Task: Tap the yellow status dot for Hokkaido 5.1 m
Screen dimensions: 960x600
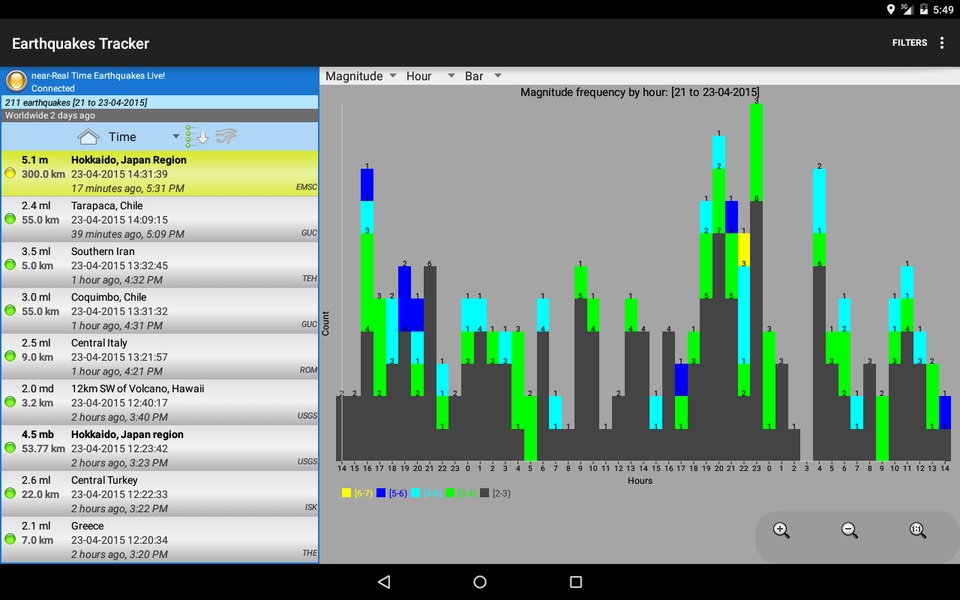Action: [x=10, y=173]
